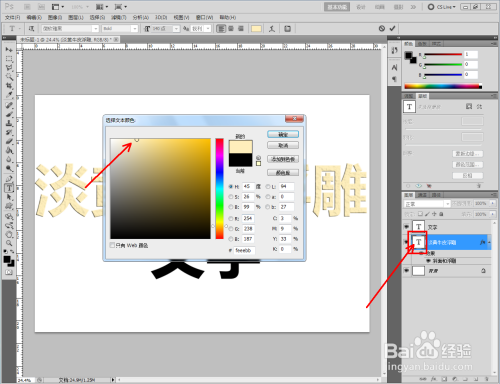
Task: Hide the background layer via eye icon
Action: point(406,271)
